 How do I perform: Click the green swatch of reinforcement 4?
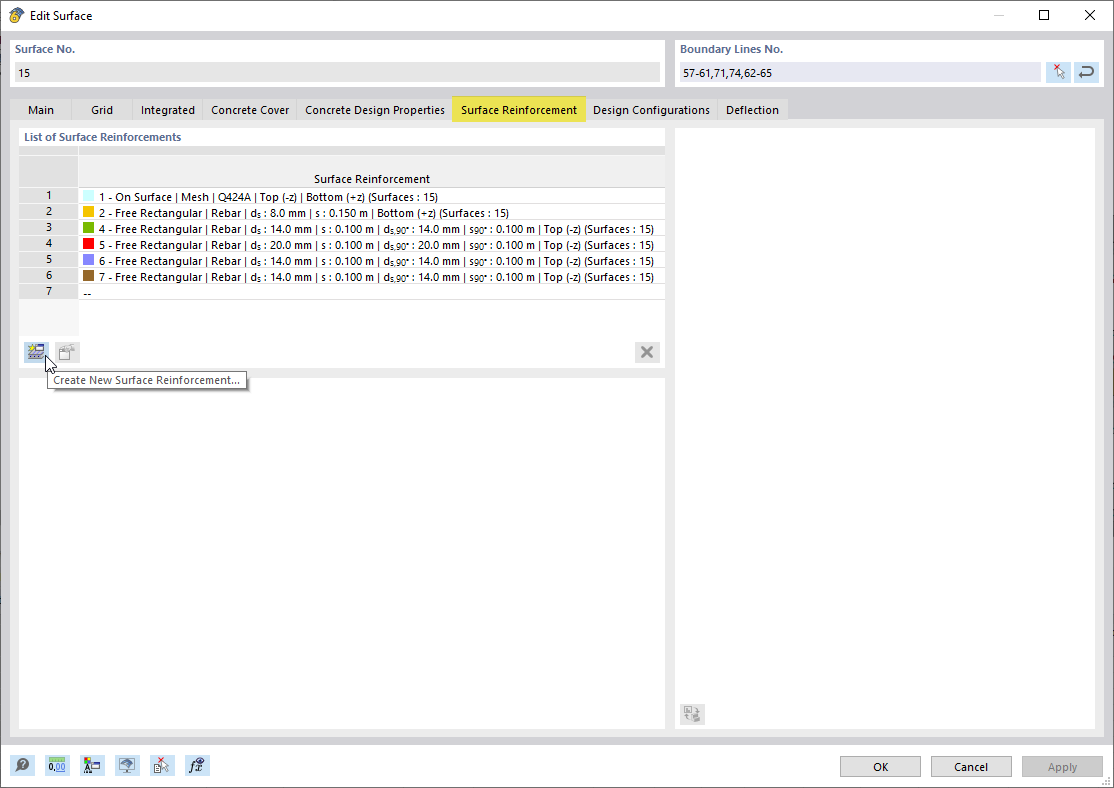[89, 228]
